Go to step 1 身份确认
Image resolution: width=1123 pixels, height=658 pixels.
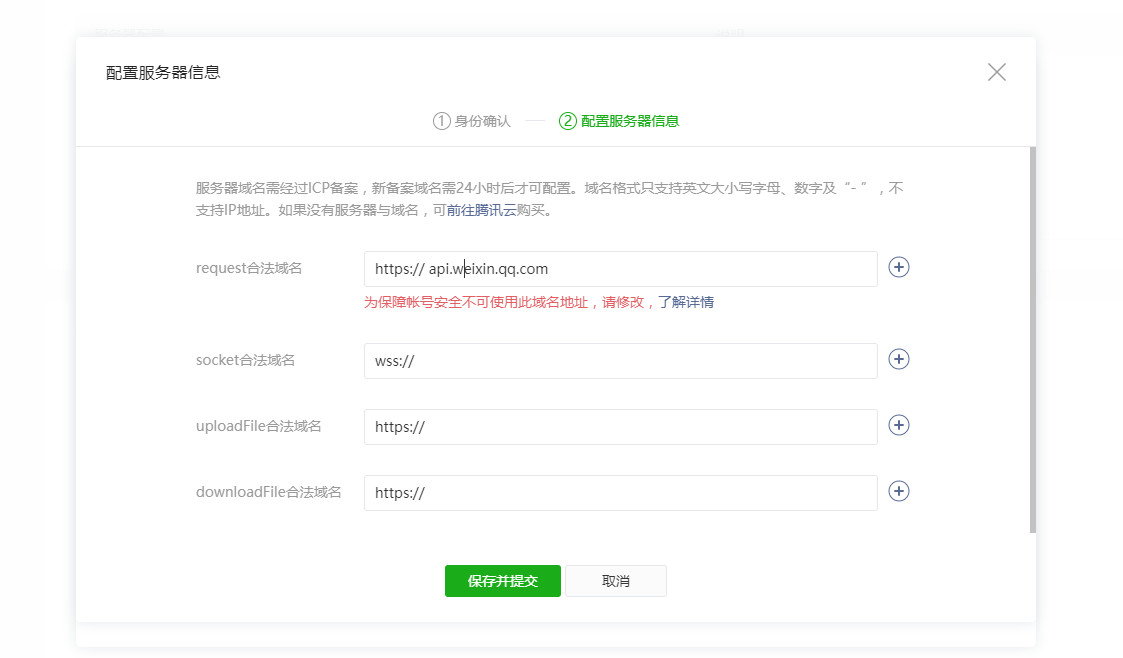click(472, 121)
